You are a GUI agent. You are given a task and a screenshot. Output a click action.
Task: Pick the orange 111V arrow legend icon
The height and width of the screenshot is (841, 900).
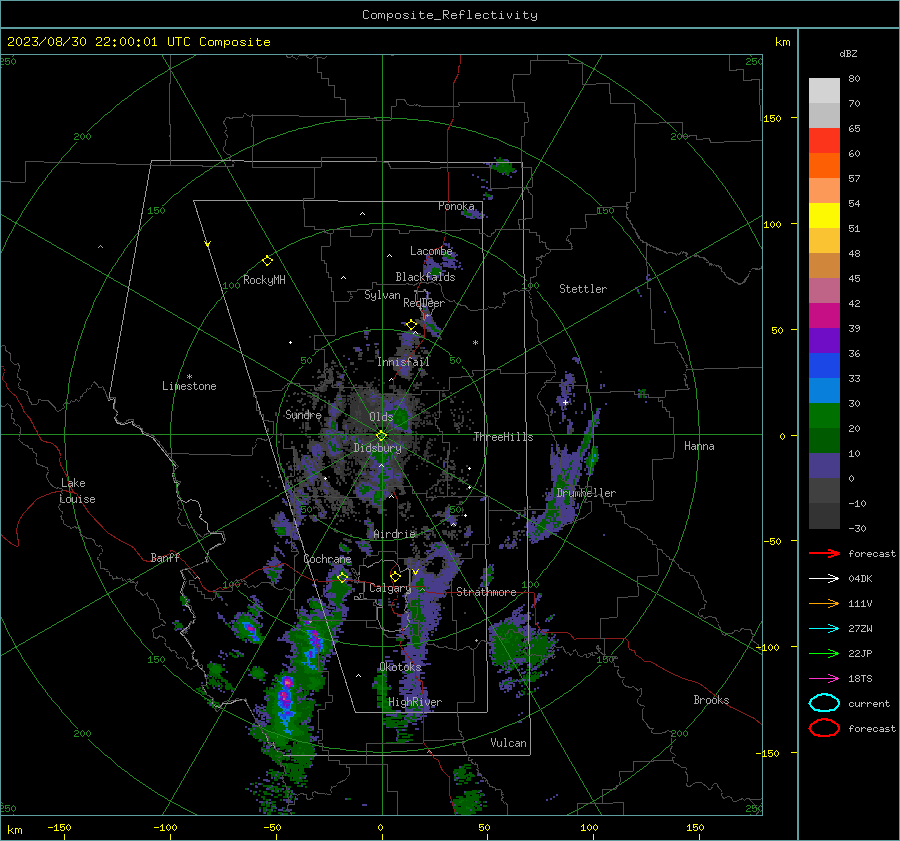[824, 603]
